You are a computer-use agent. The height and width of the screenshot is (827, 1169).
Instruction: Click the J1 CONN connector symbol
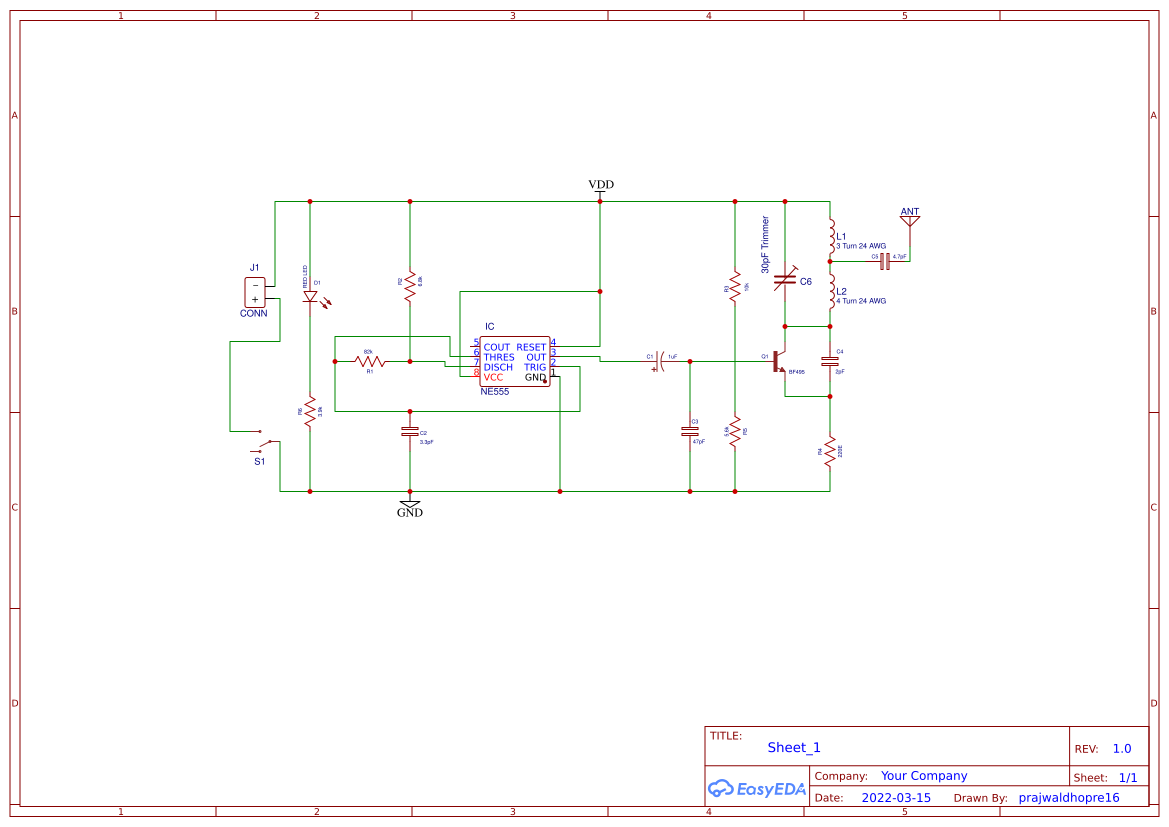pyautogui.click(x=255, y=292)
